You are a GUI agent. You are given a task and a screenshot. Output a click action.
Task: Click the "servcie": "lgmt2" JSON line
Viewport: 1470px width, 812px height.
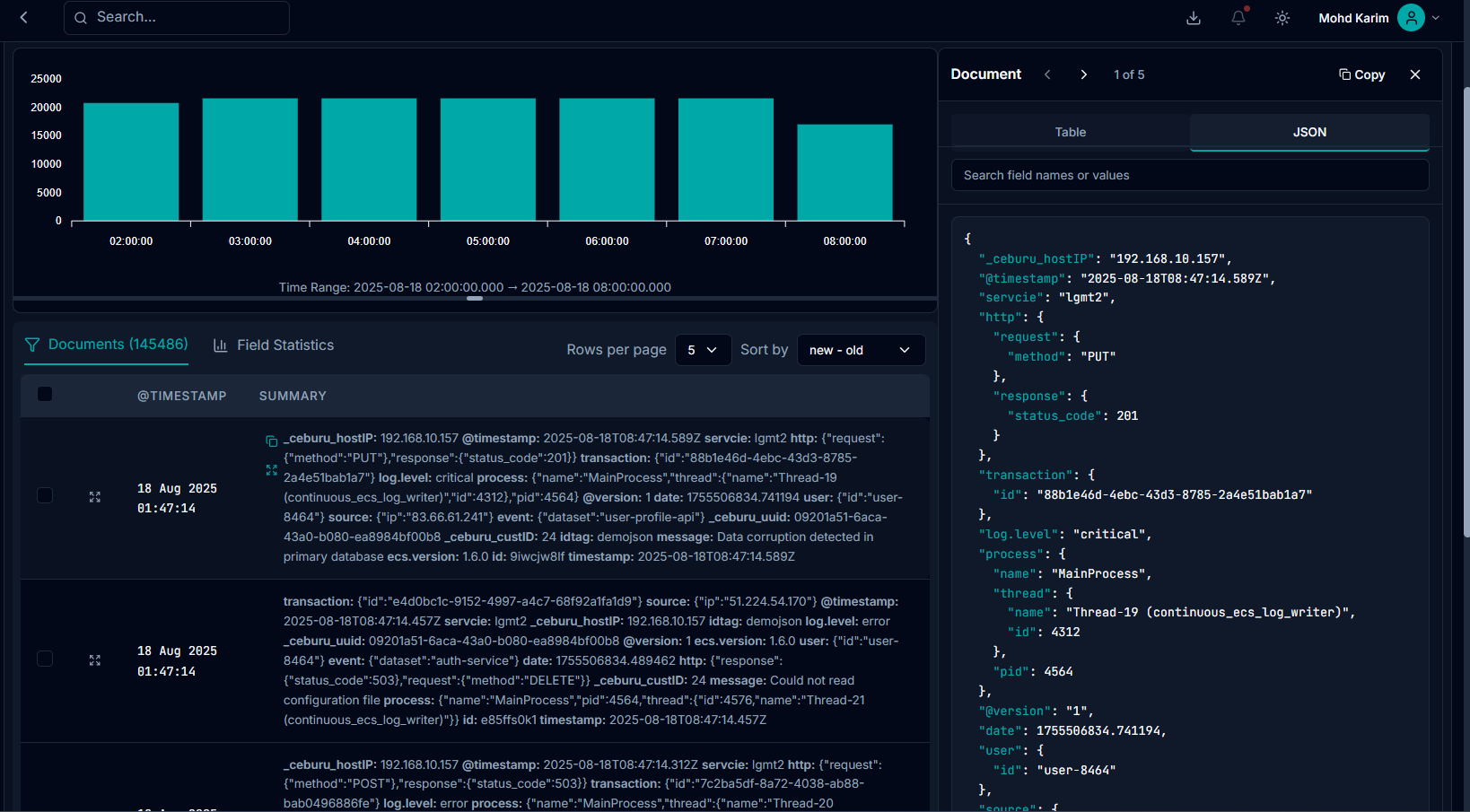[x=1047, y=297]
